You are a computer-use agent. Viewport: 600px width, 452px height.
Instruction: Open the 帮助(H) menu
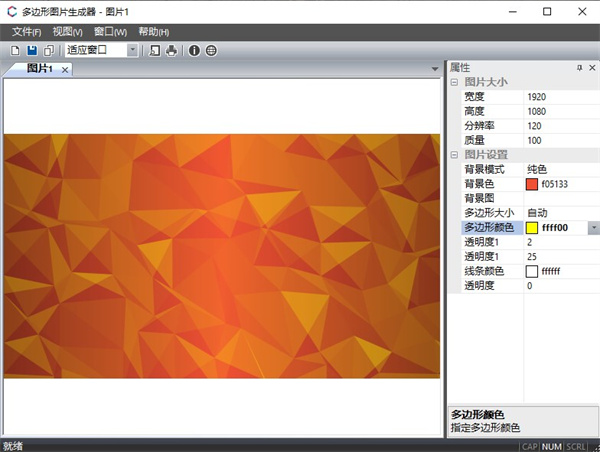(153, 32)
